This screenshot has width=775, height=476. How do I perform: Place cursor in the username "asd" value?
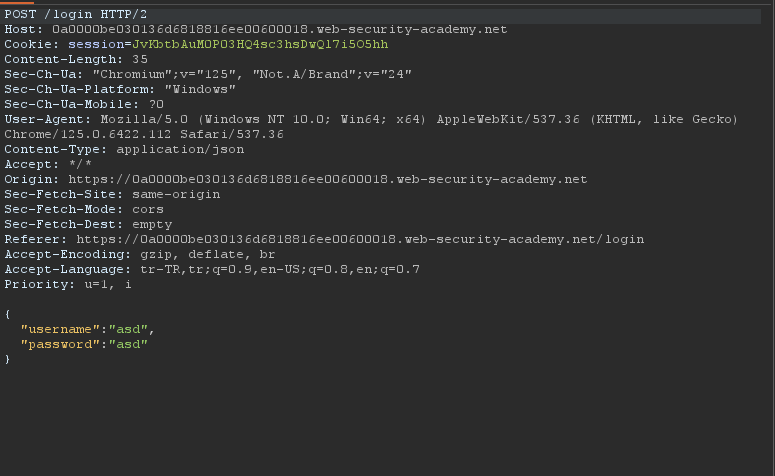(128, 329)
